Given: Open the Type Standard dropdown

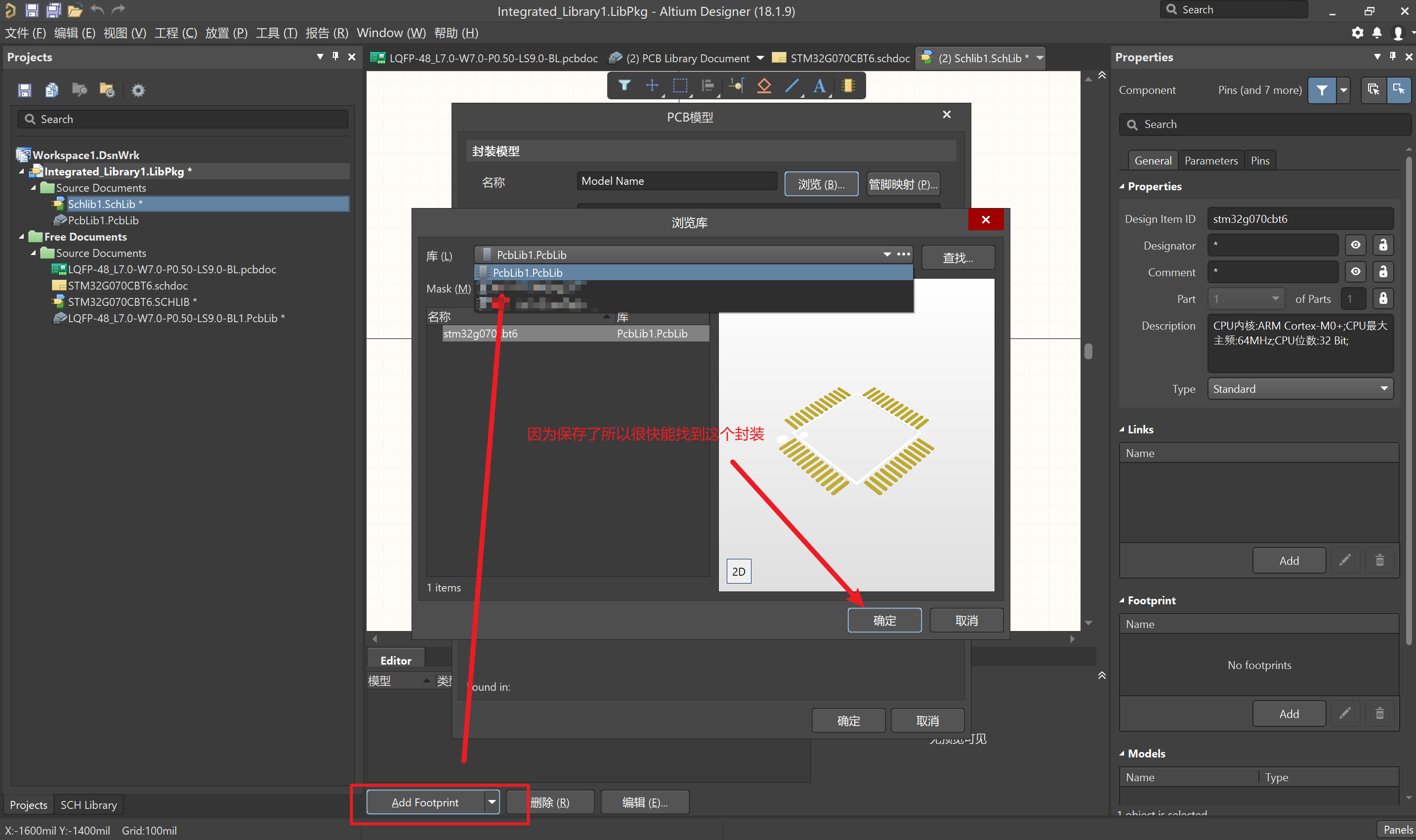Looking at the screenshot, I should coord(1384,389).
